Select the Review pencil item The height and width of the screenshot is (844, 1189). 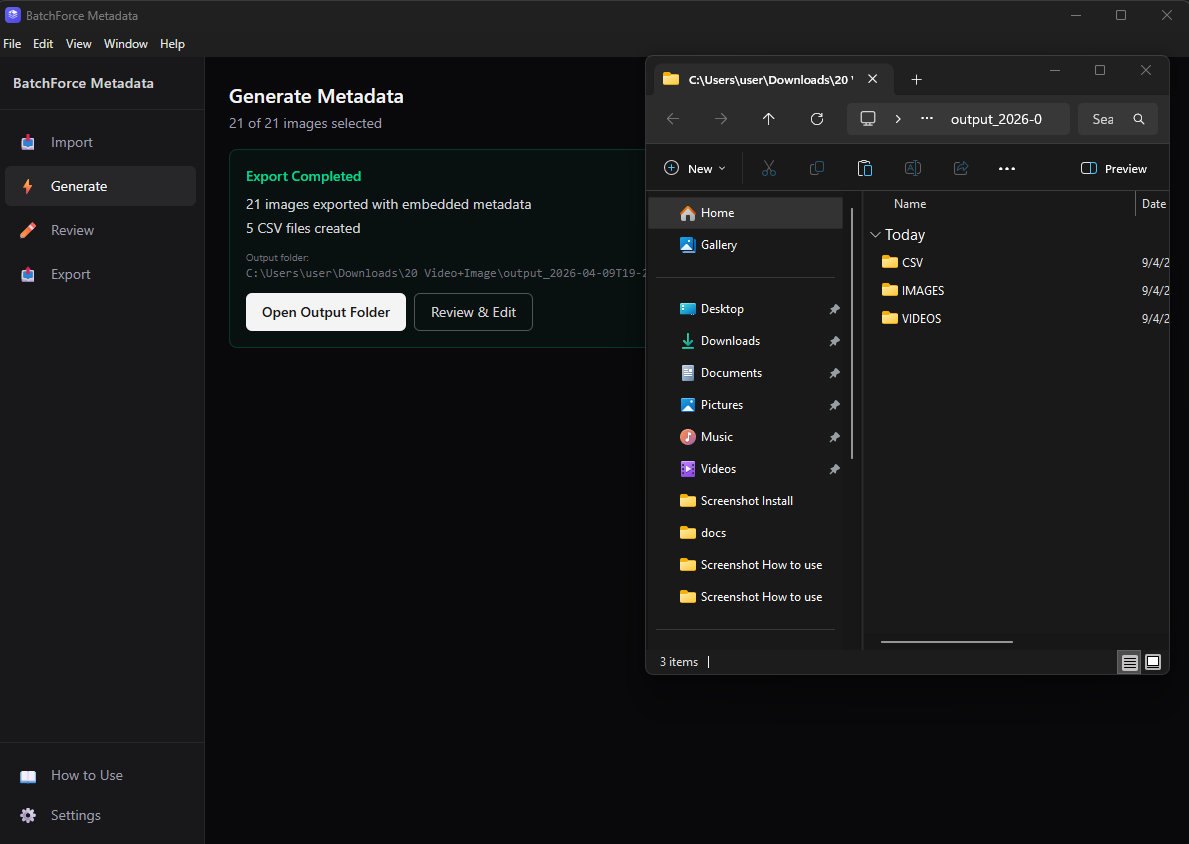pyautogui.click(x=72, y=230)
